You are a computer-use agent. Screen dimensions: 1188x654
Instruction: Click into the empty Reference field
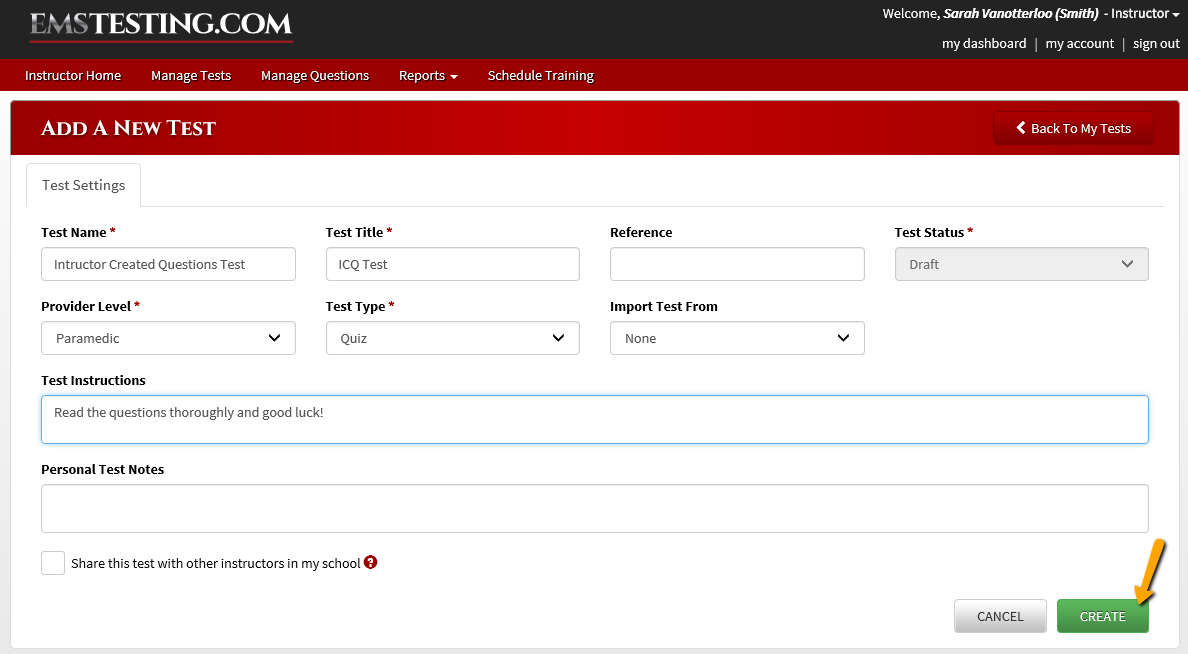[x=737, y=264]
